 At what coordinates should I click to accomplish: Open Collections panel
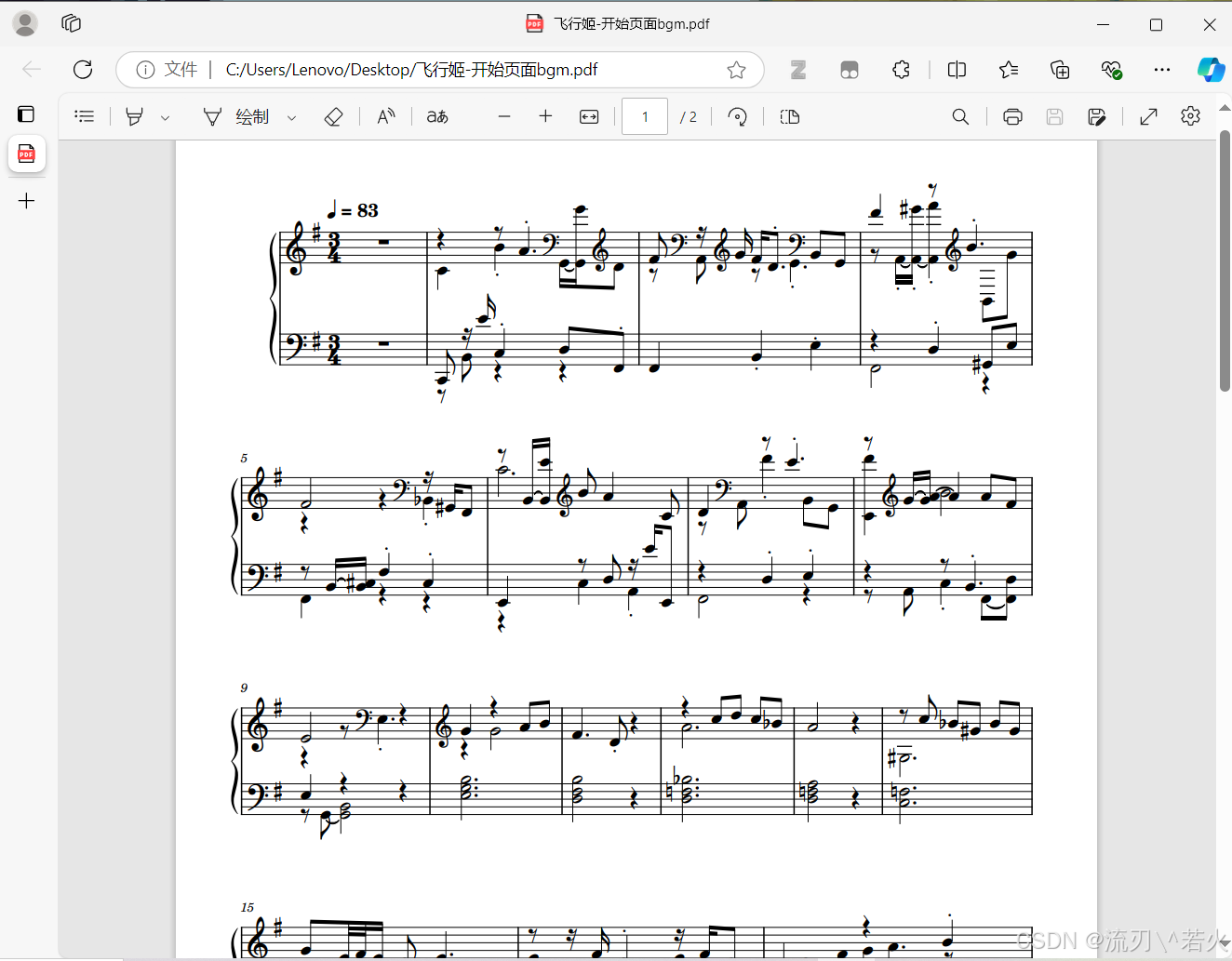click(1060, 70)
